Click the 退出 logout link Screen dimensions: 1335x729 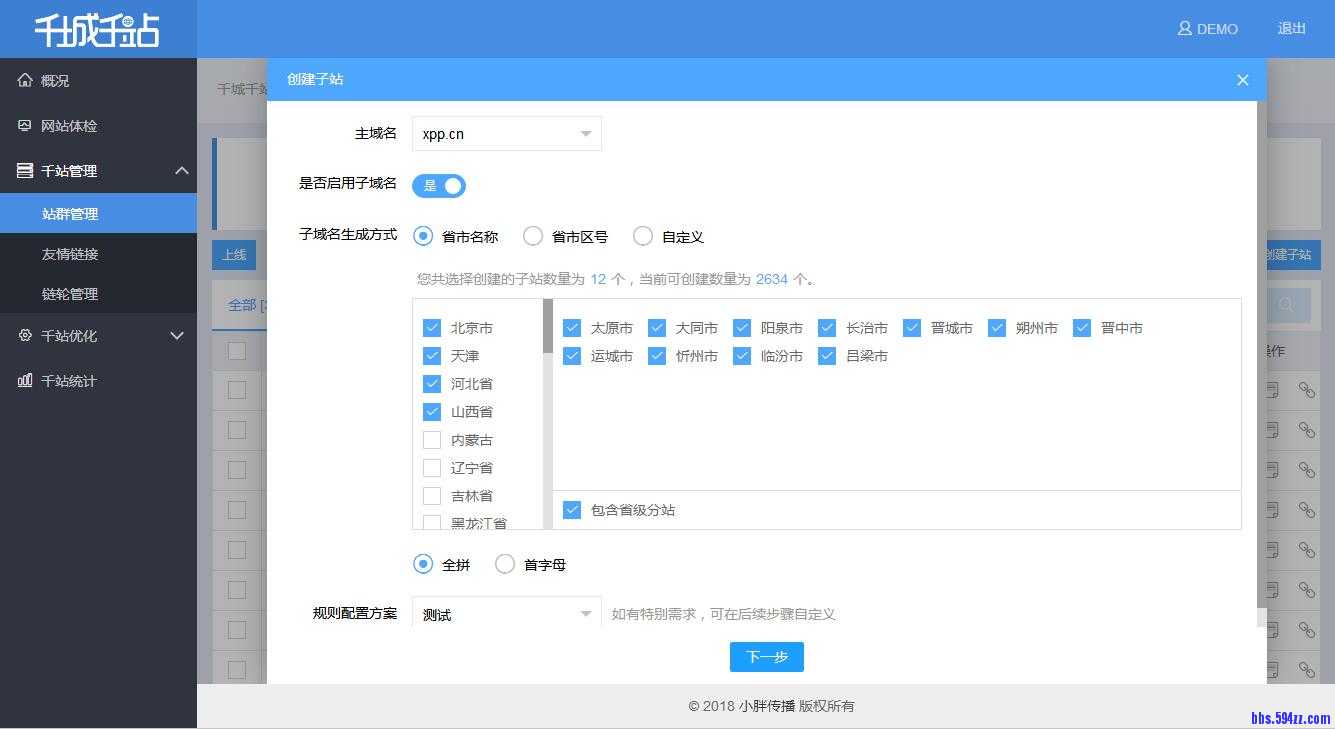[x=1291, y=29]
